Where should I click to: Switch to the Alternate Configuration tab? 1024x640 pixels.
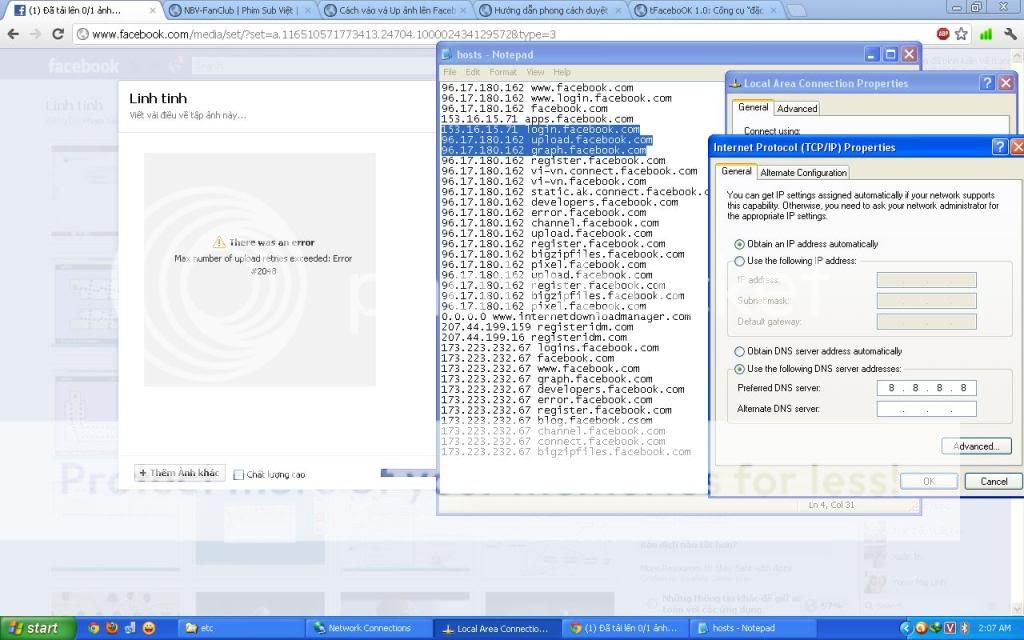coord(803,172)
